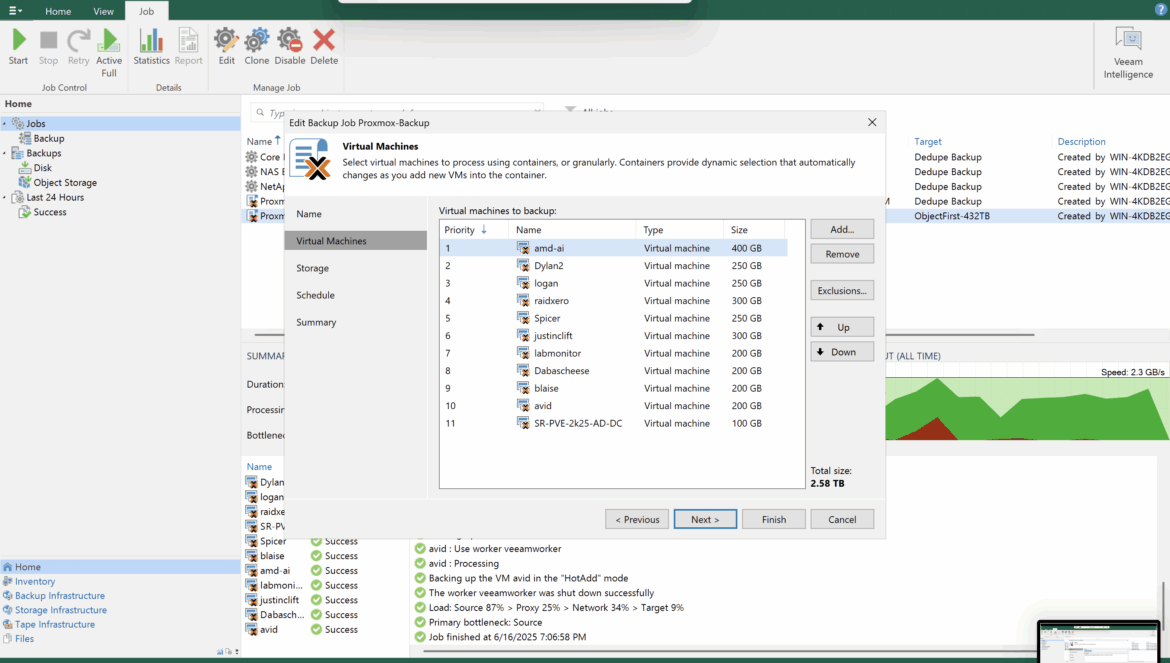Disable the selected job

pos(290,46)
